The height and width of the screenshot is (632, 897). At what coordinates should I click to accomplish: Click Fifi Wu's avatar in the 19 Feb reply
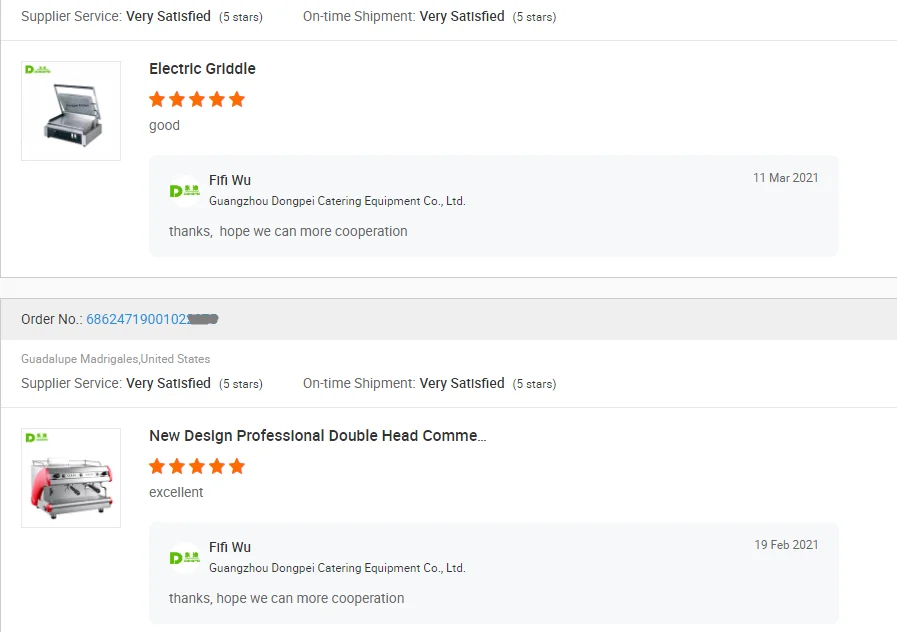coord(184,558)
